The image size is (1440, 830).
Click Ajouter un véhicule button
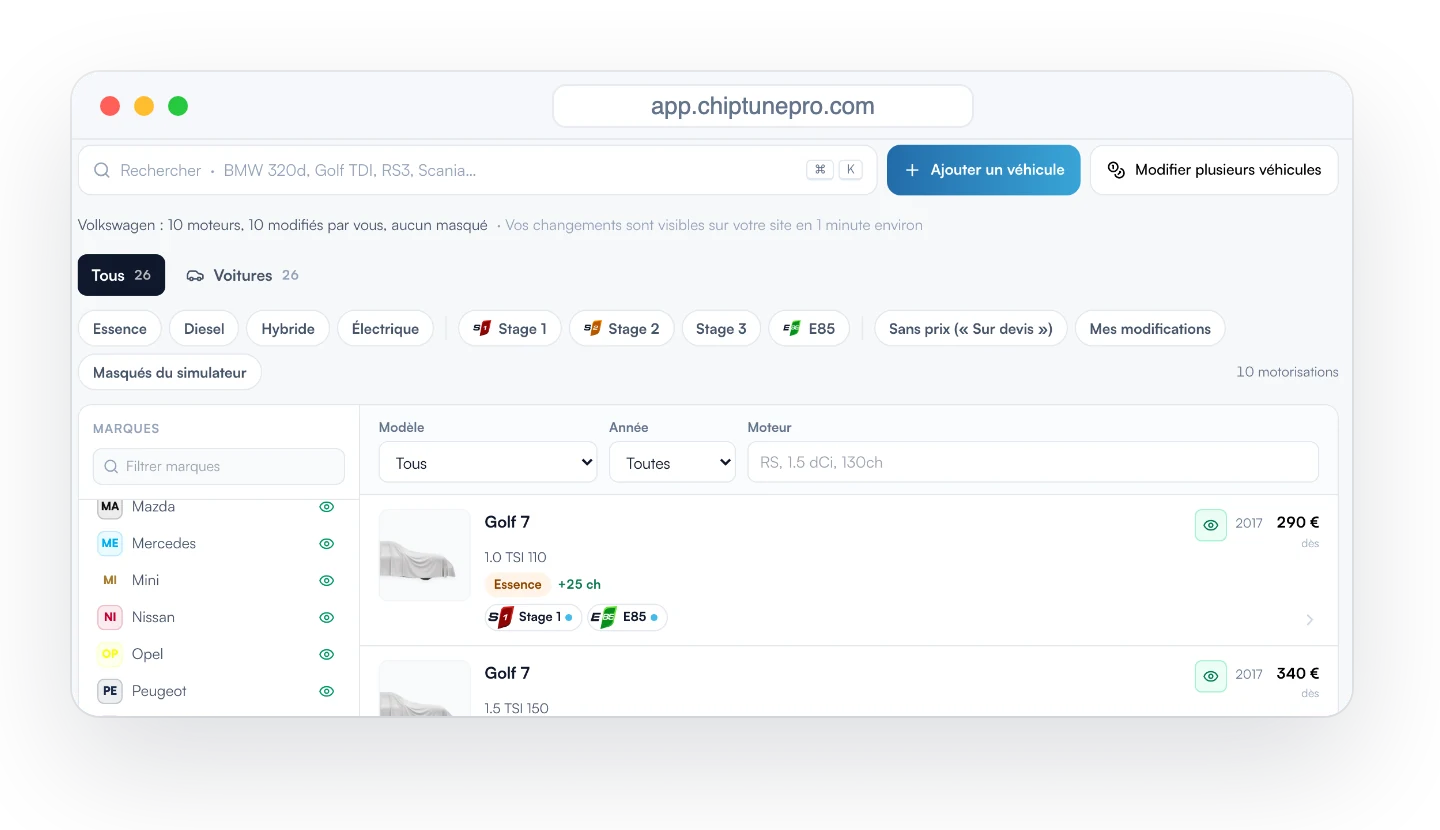(983, 170)
